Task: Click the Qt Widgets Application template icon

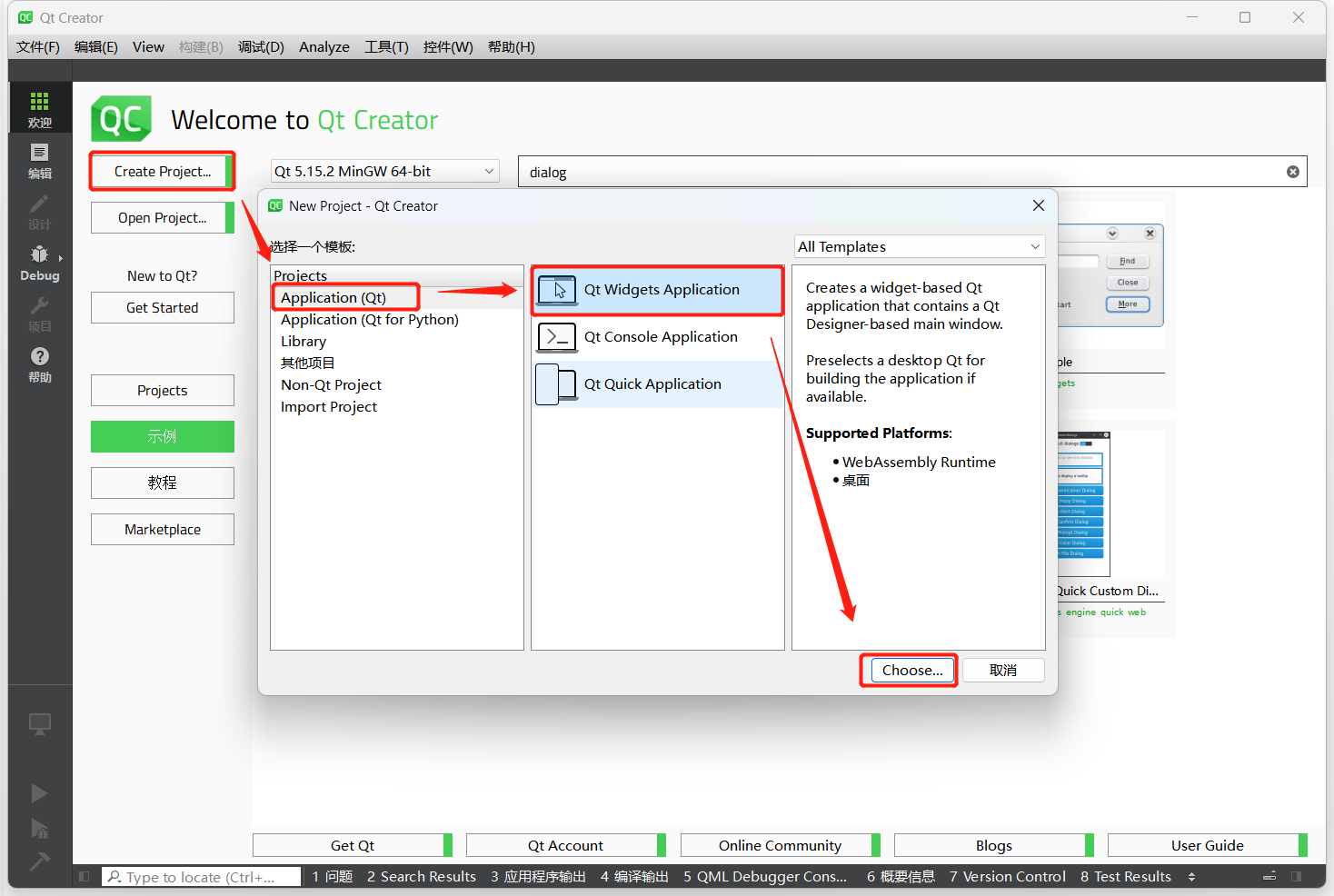Action: (x=557, y=290)
